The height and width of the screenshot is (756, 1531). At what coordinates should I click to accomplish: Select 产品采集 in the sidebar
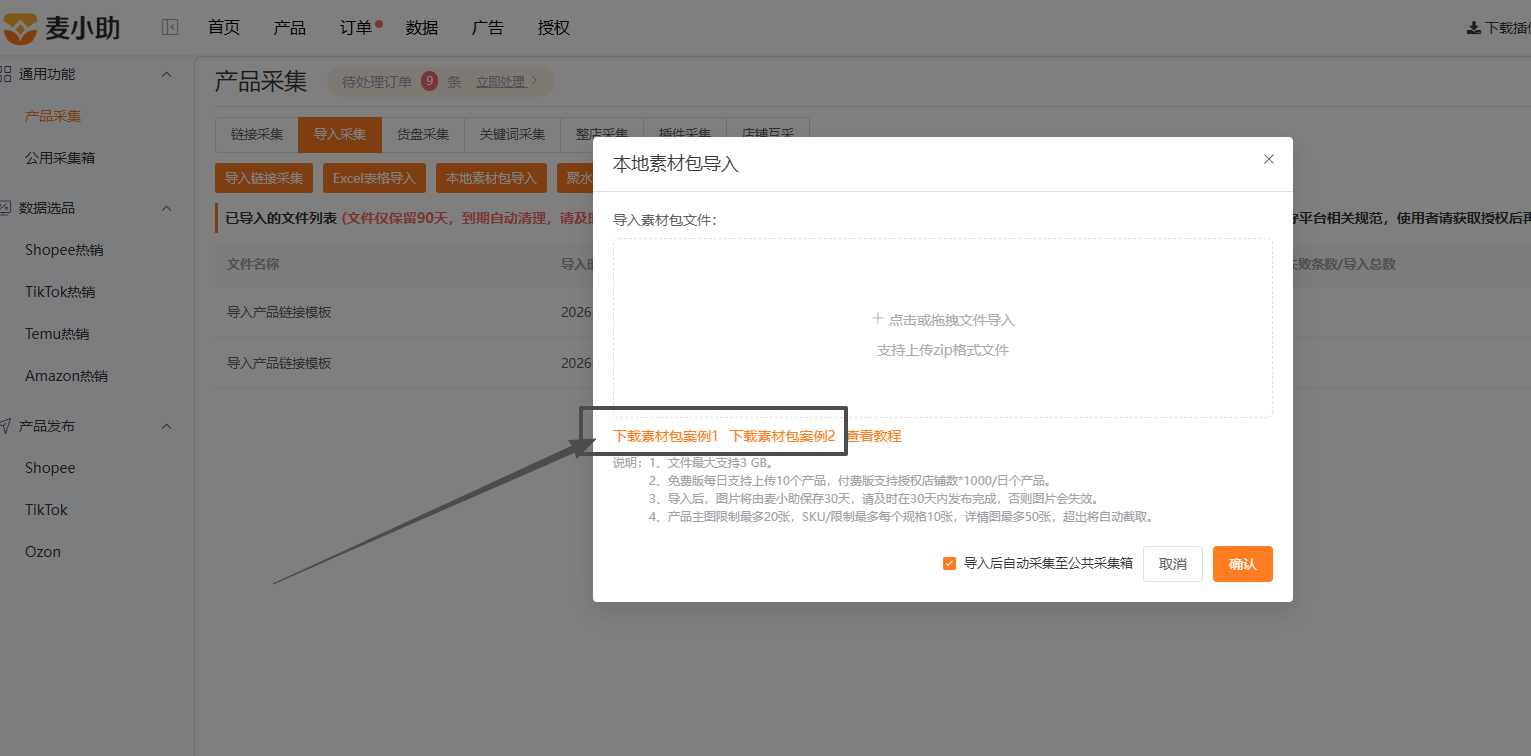[x=53, y=116]
